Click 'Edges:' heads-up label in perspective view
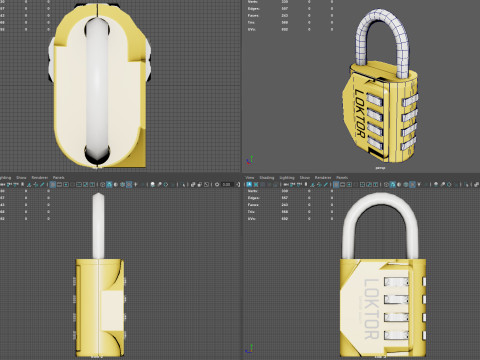Screen dimensions: 480x360 pyautogui.click(x=254, y=9)
